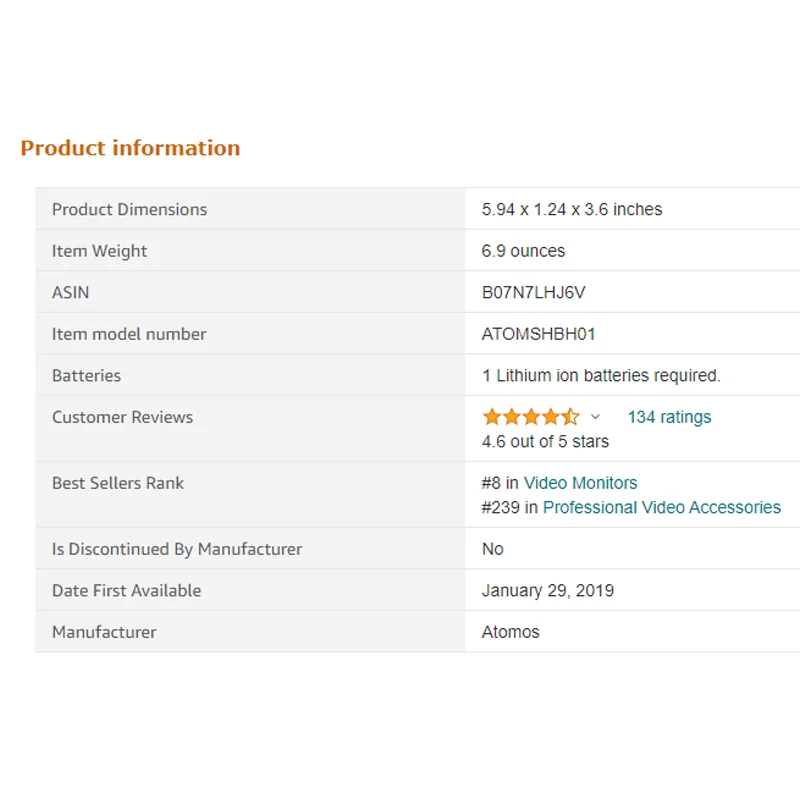Click the Is Discontinued By Manufacturer label

(177, 549)
